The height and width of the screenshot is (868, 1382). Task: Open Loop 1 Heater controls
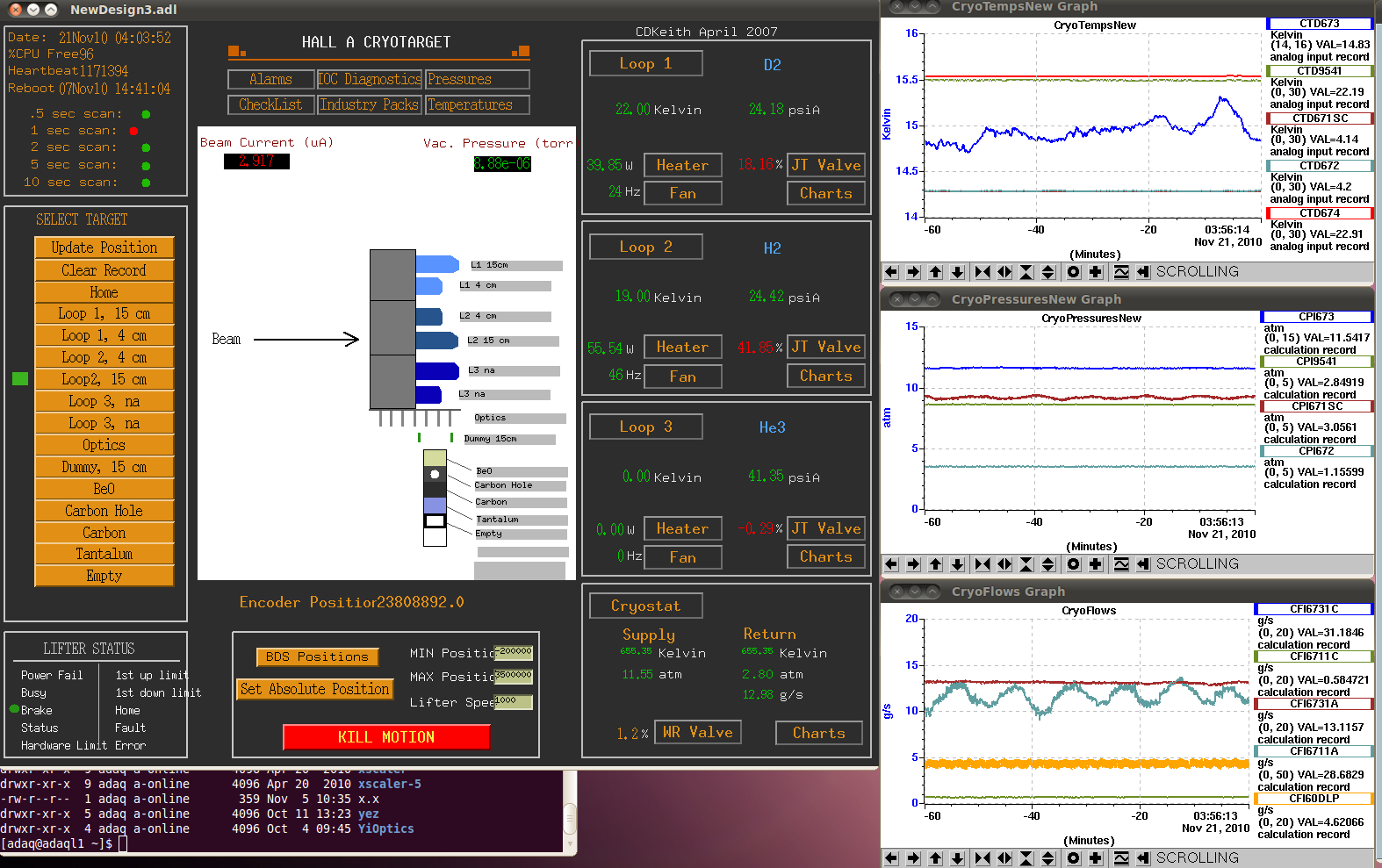[683, 166]
